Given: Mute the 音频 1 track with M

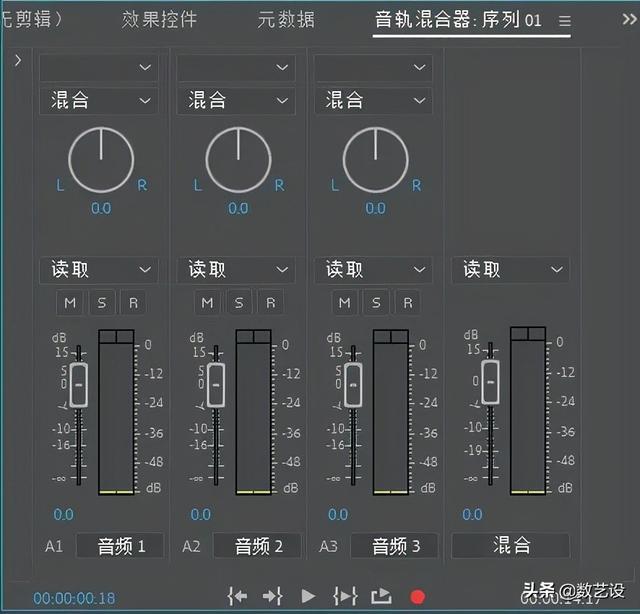Looking at the screenshot, I should pyautogui.click(x=70, y=303).
